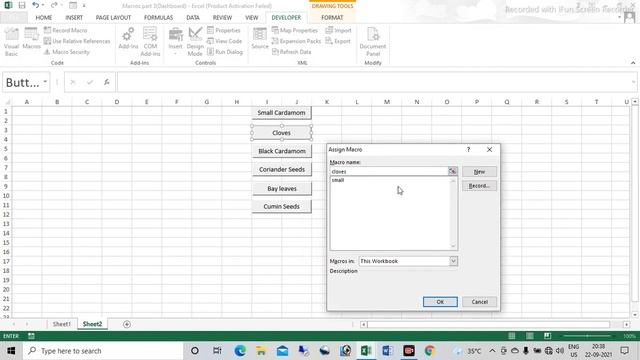640x360 pixels.
Task: Click the Insert Function fx icon
Action: (x=107, y=82)
